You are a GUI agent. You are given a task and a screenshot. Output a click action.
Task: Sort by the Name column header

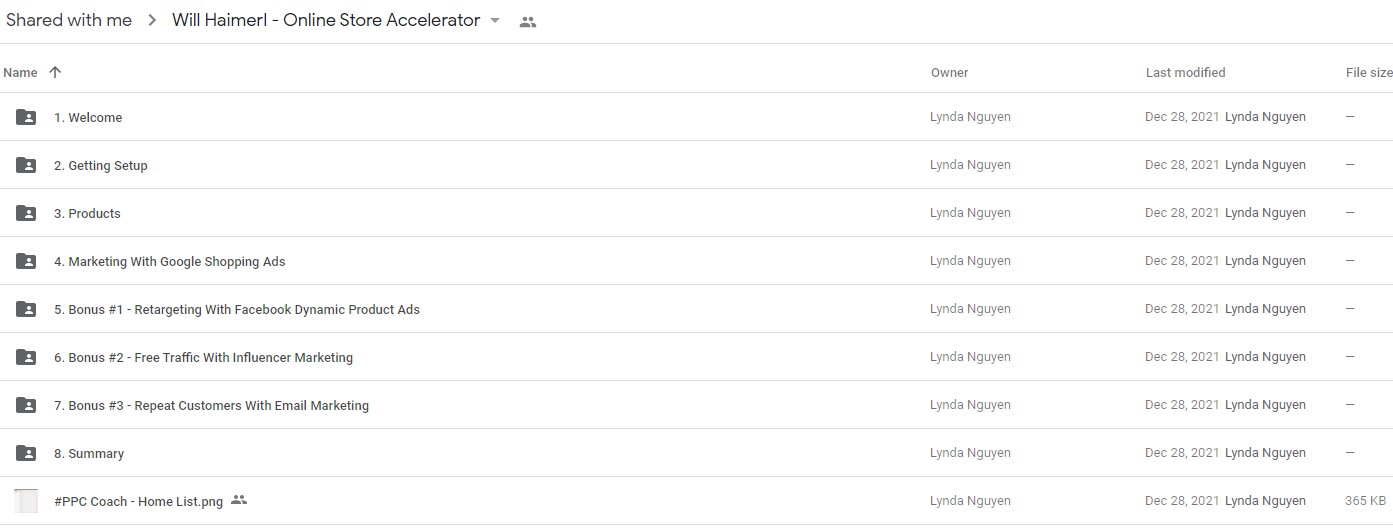[x=20, y=72]
